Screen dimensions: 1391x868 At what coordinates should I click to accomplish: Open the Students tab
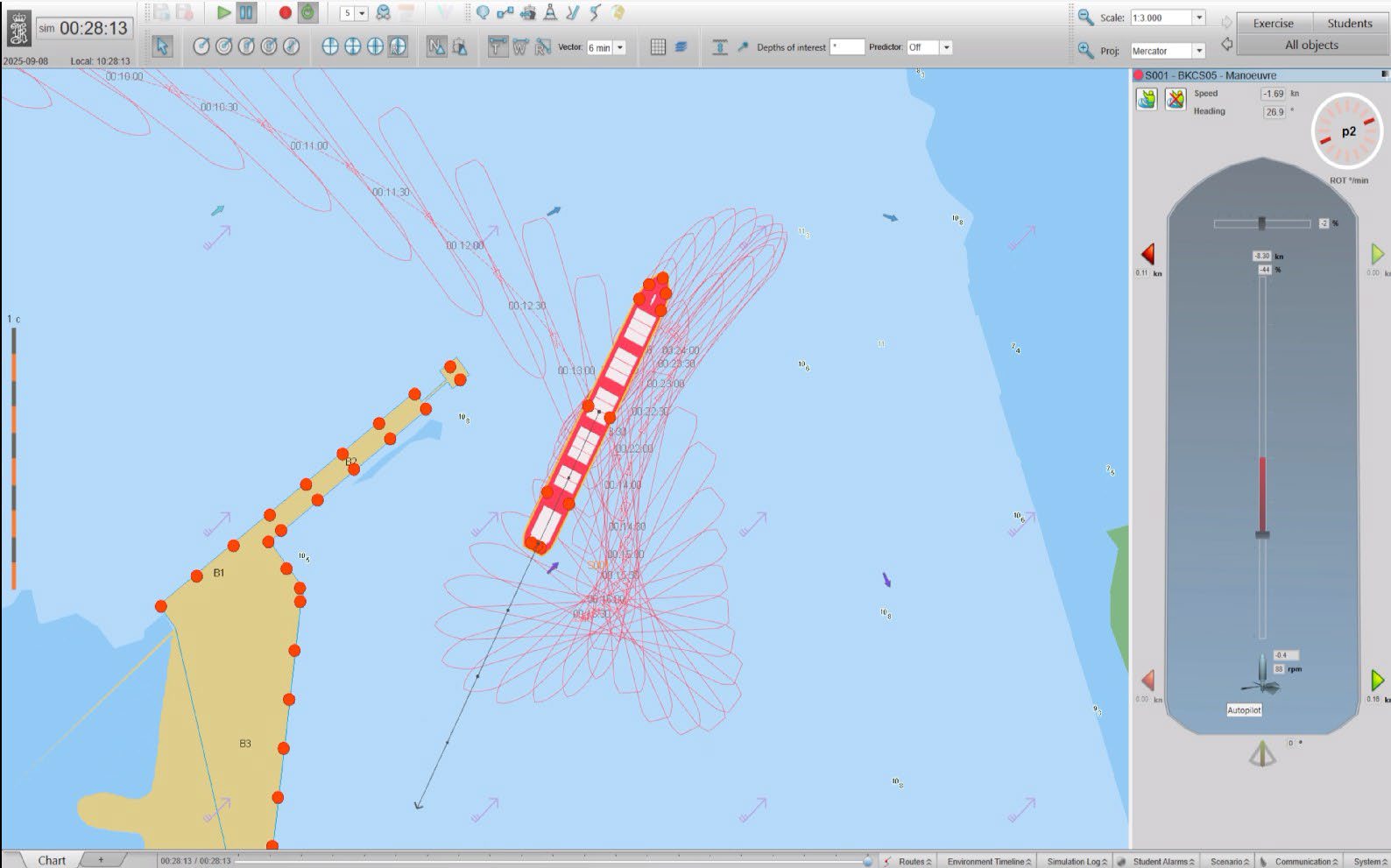tap(1349, 23)
